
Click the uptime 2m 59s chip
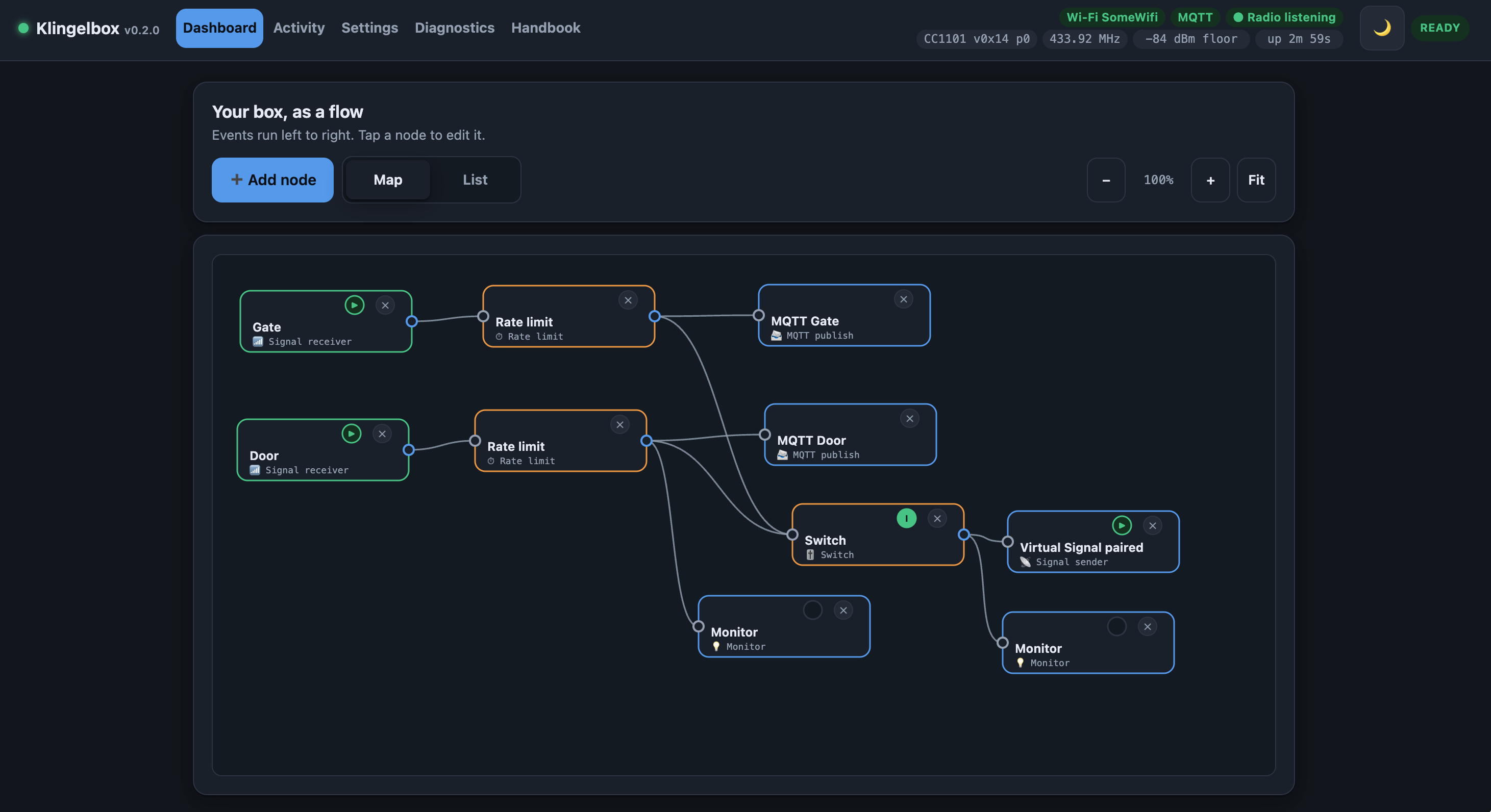click(1299, 39)
